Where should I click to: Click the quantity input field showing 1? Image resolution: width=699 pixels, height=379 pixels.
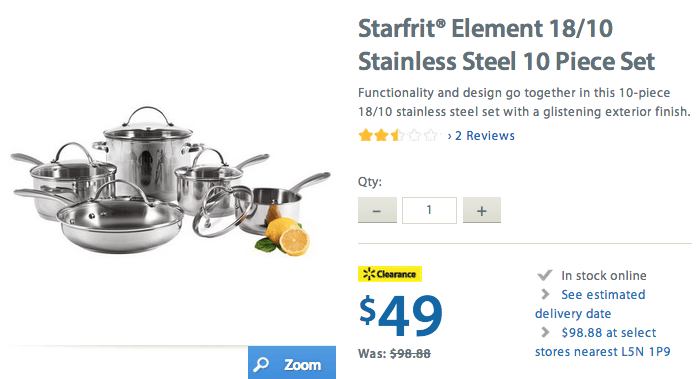click(429, 210)
